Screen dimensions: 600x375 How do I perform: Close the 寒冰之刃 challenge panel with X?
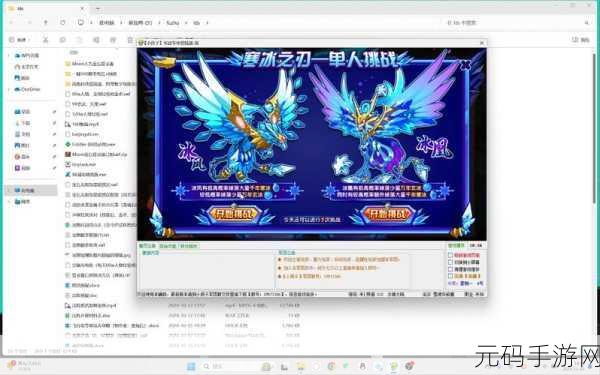click(x=465, y=65)
